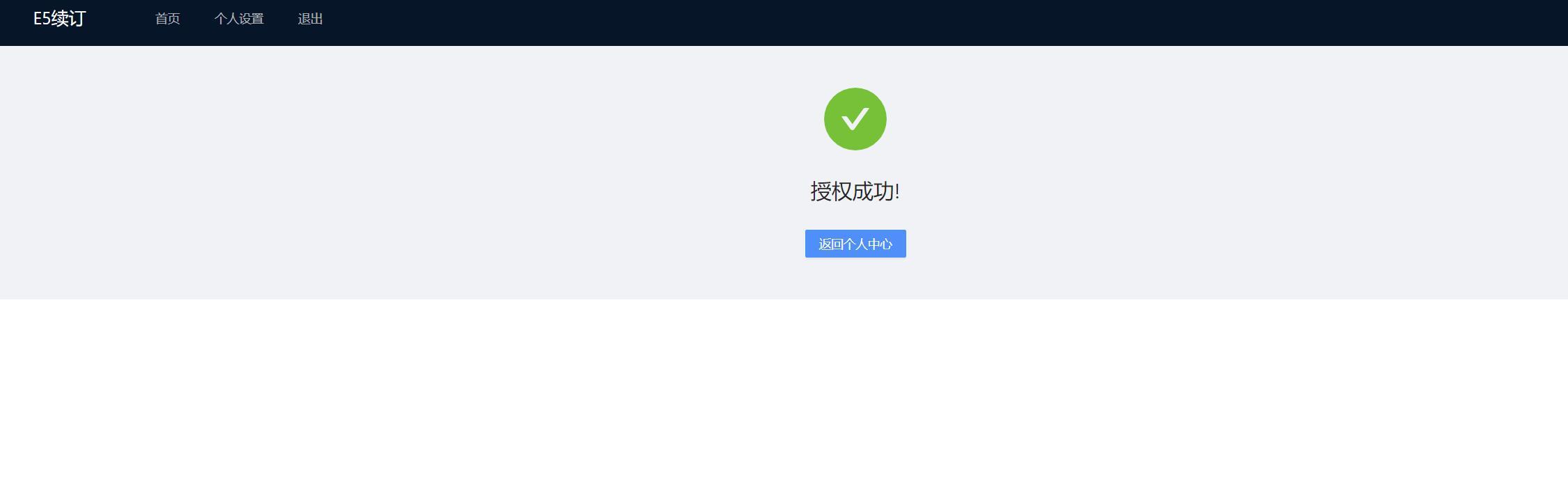The width and height of the screenshot is (1568, 488).
Task: Log out using the 退出 link
Action: [x=310, y=19]
